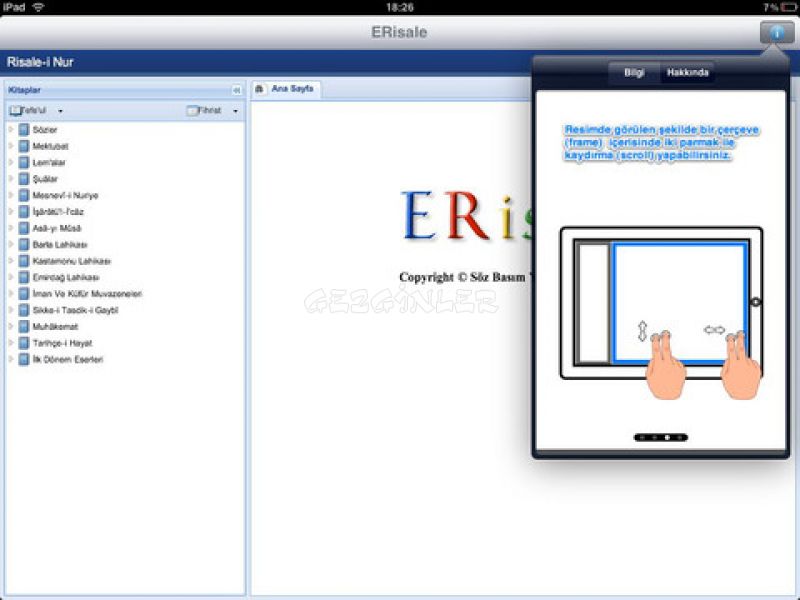This screenshot has width=800, height=600.
Task: Open İman Ve Küfür Muvazeneleri entry
Action: (87, 294)
